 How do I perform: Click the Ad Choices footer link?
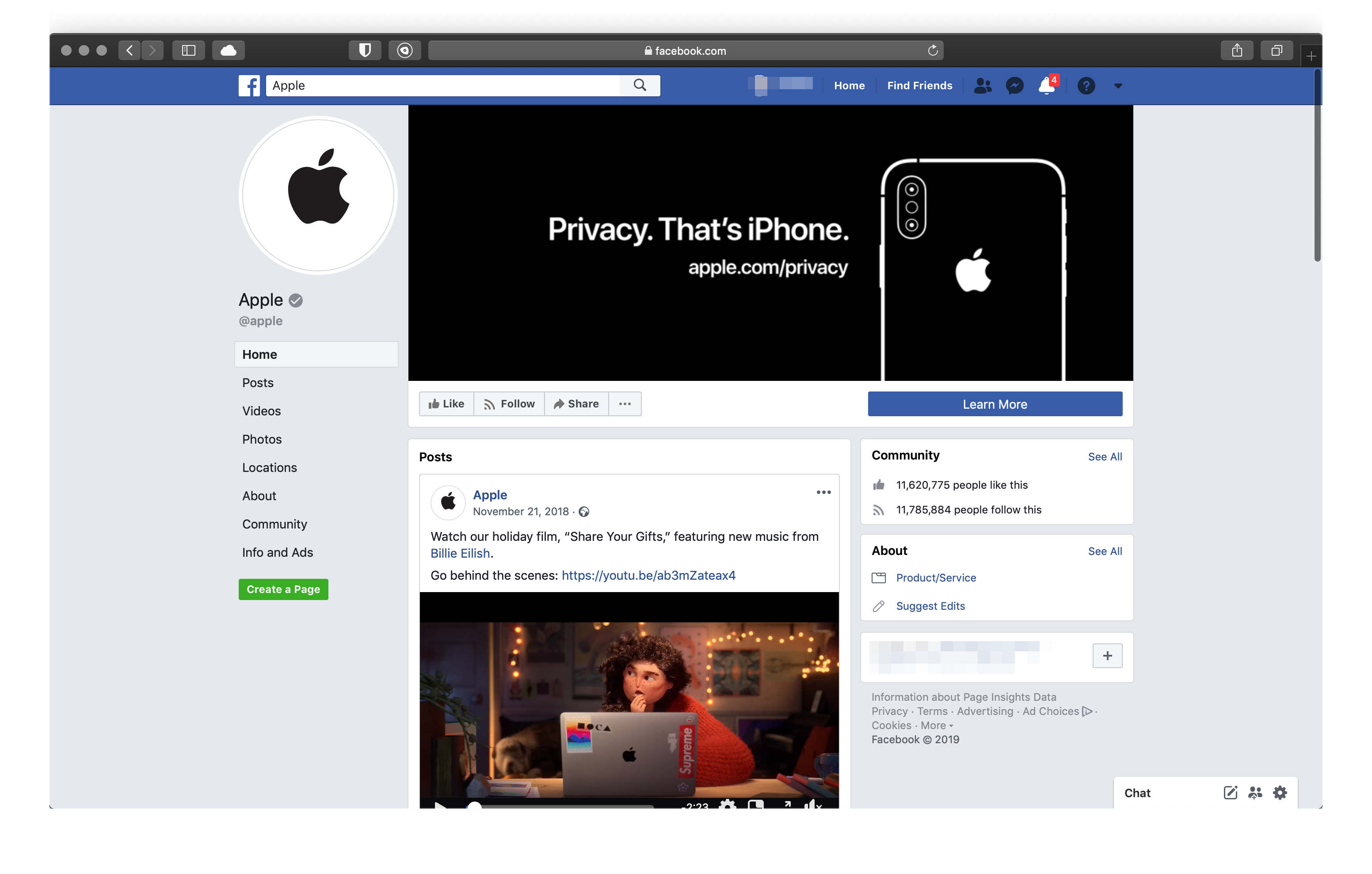[x=1057, y=711]
